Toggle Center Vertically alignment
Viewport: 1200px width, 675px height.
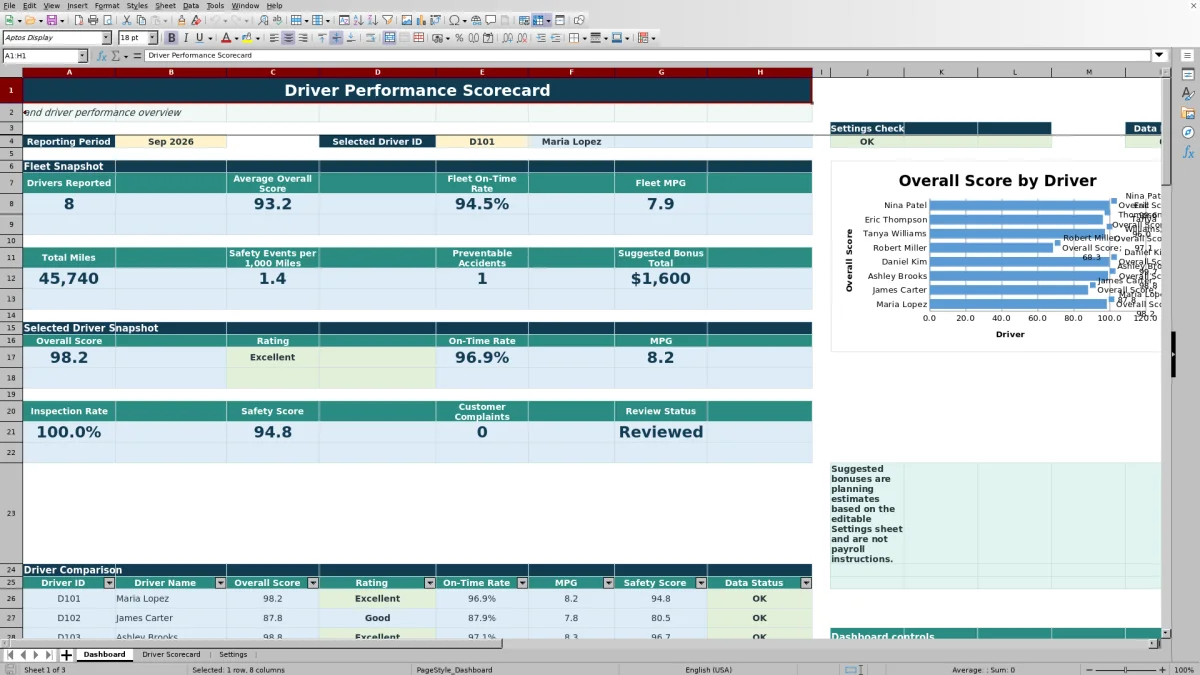pos(336,38)
